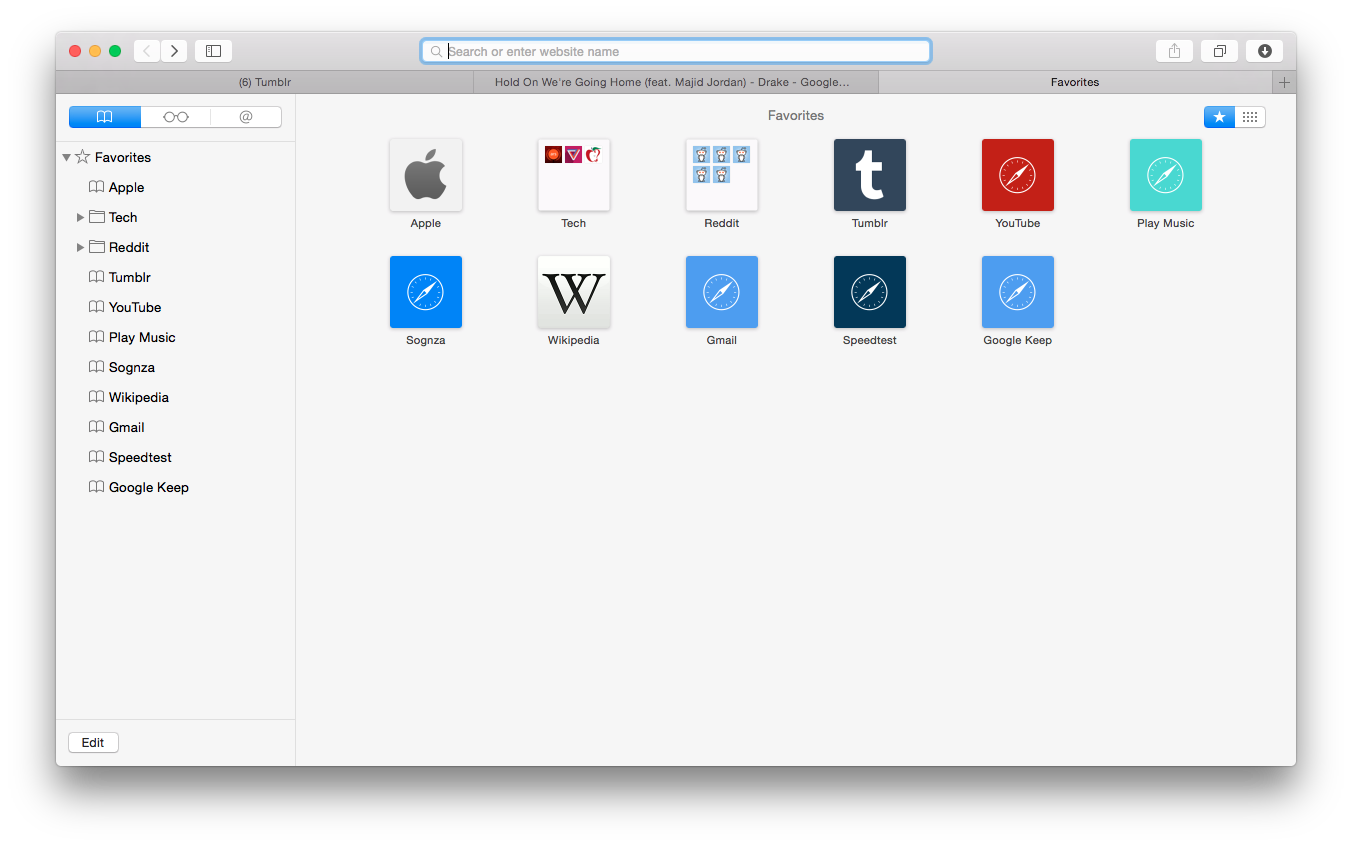1352x846 pixels.
Task: Select Gmail bookmark in sidebar
Action: click(x=175, y=427)
